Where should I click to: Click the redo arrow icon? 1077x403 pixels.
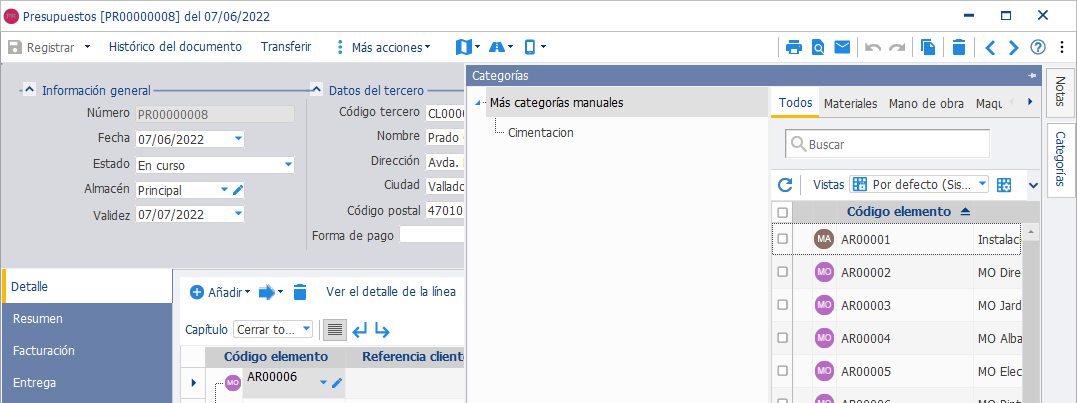896,47
